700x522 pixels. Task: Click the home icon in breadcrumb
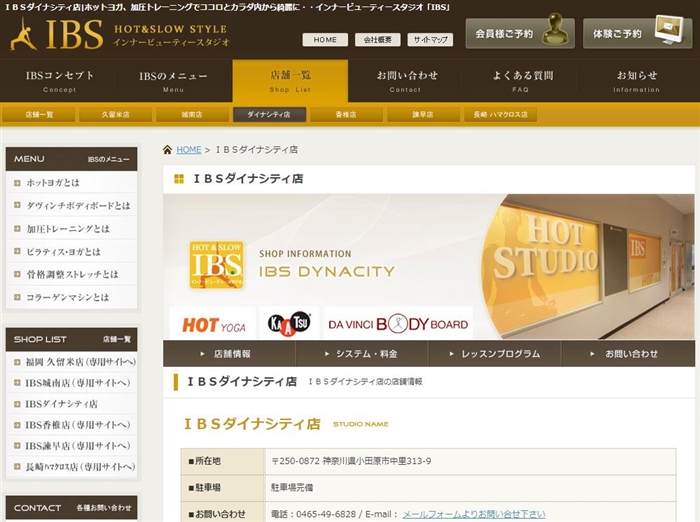pos(167,150)
